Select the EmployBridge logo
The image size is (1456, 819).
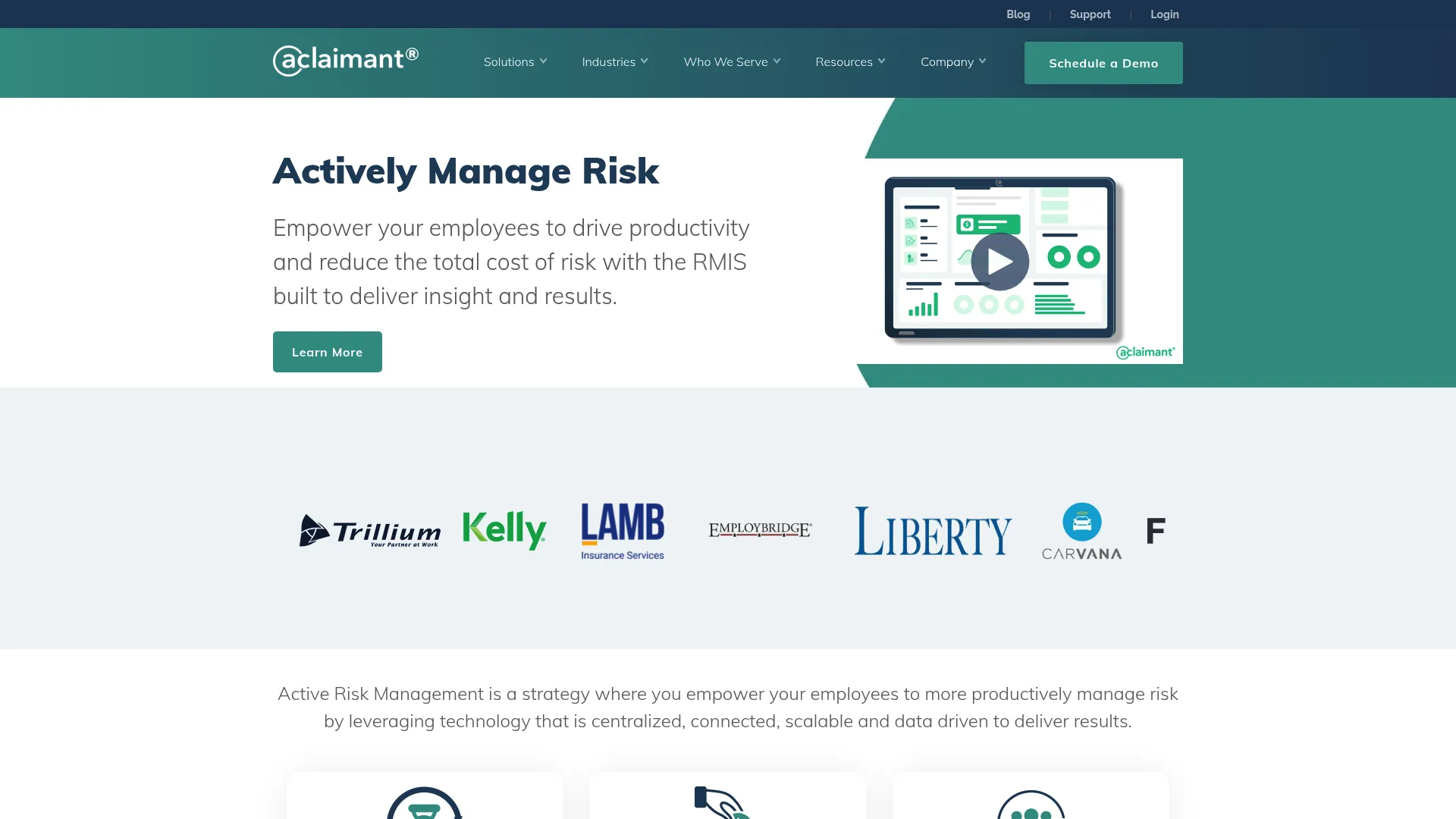tap(760, 529)
